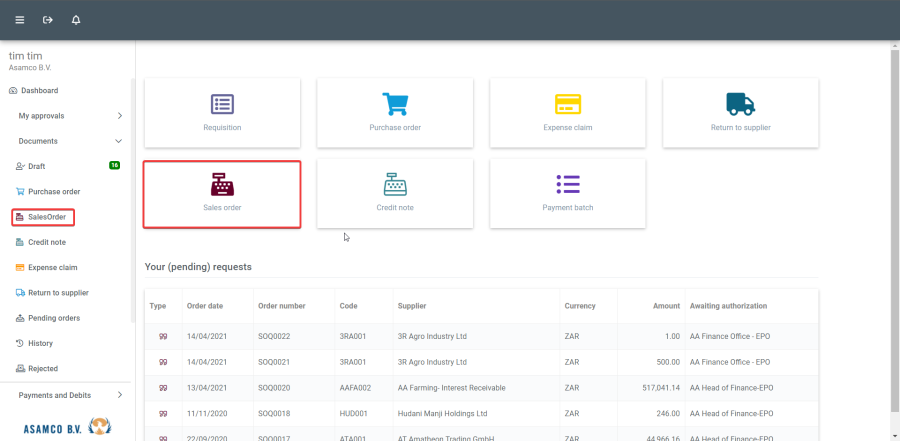Open the Credit note tile
The width and height of the screenshot is (900, 441).
click(x=395, y=193)
